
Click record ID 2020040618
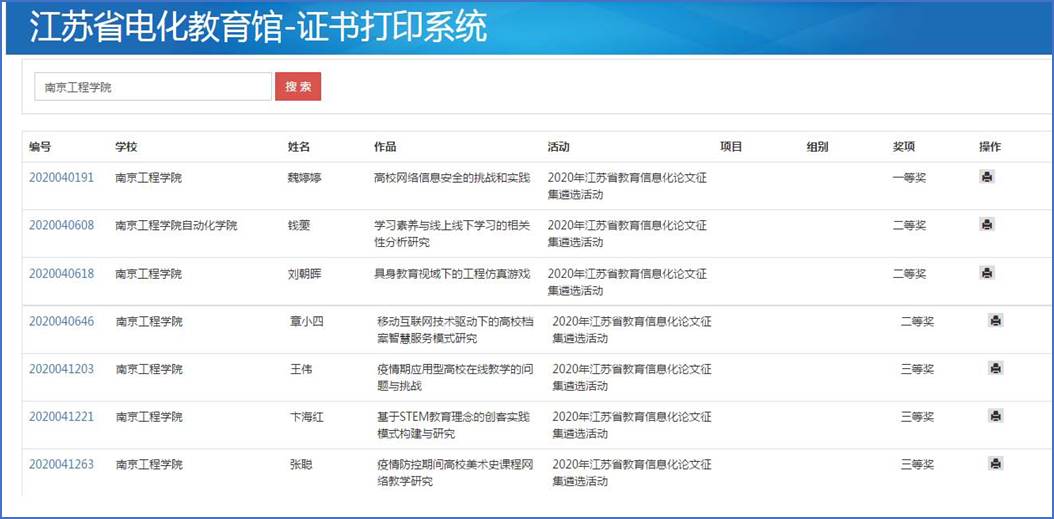click(x=61, y=273)
